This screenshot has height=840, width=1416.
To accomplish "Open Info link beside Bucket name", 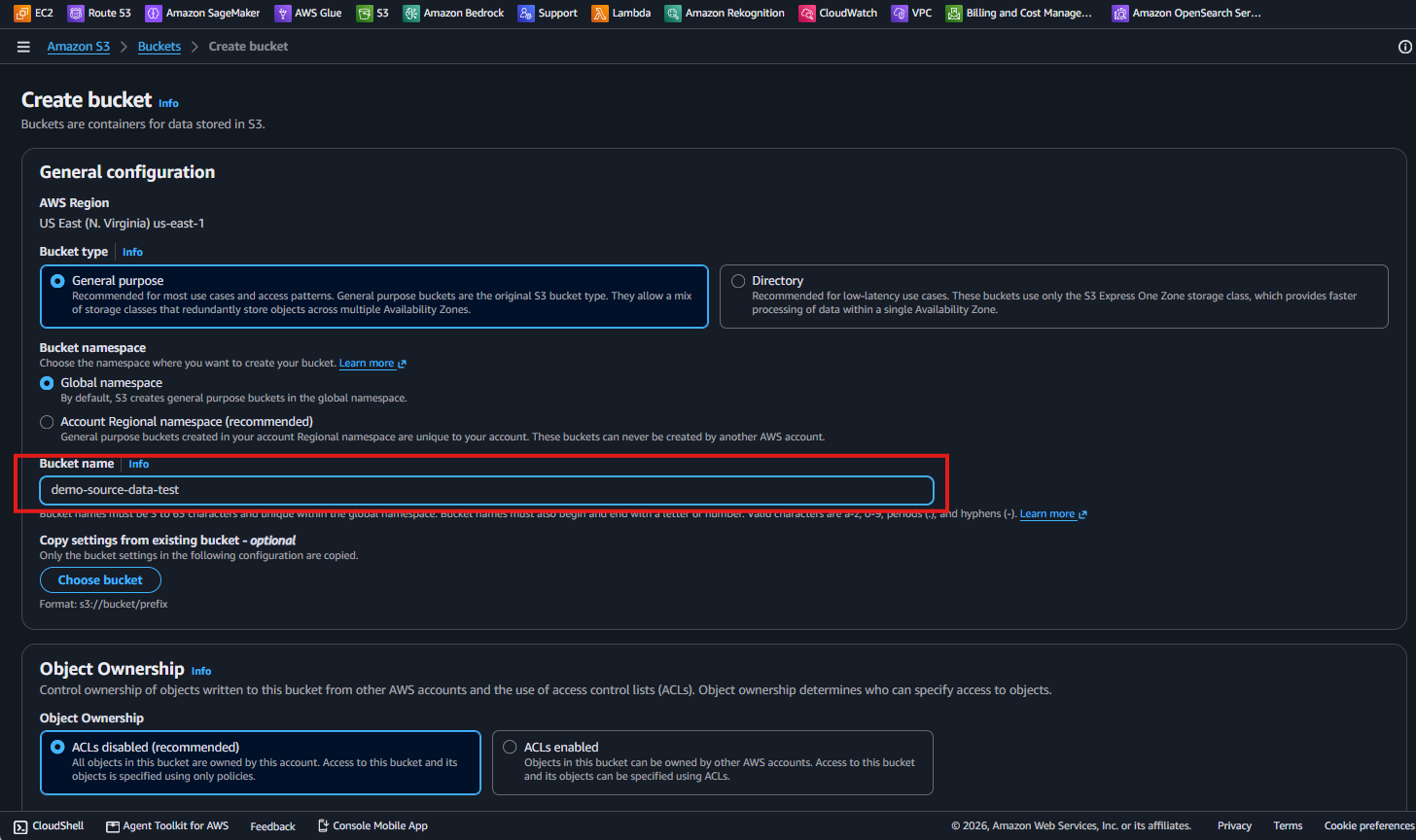I will (139, 464).
